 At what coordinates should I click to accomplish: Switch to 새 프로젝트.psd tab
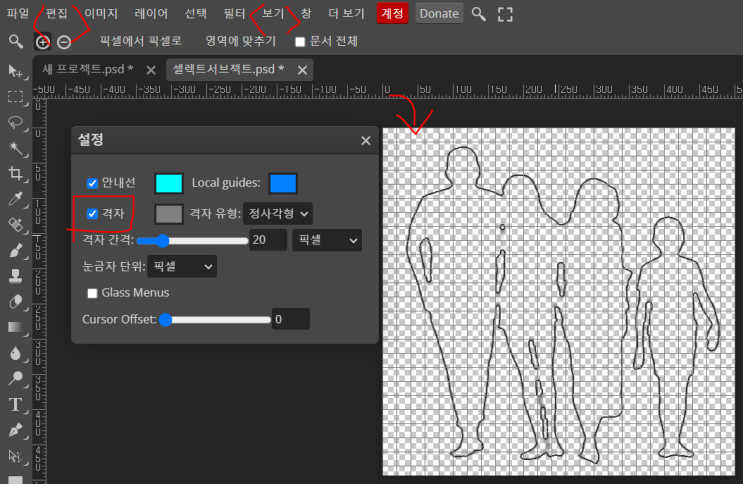88,70
